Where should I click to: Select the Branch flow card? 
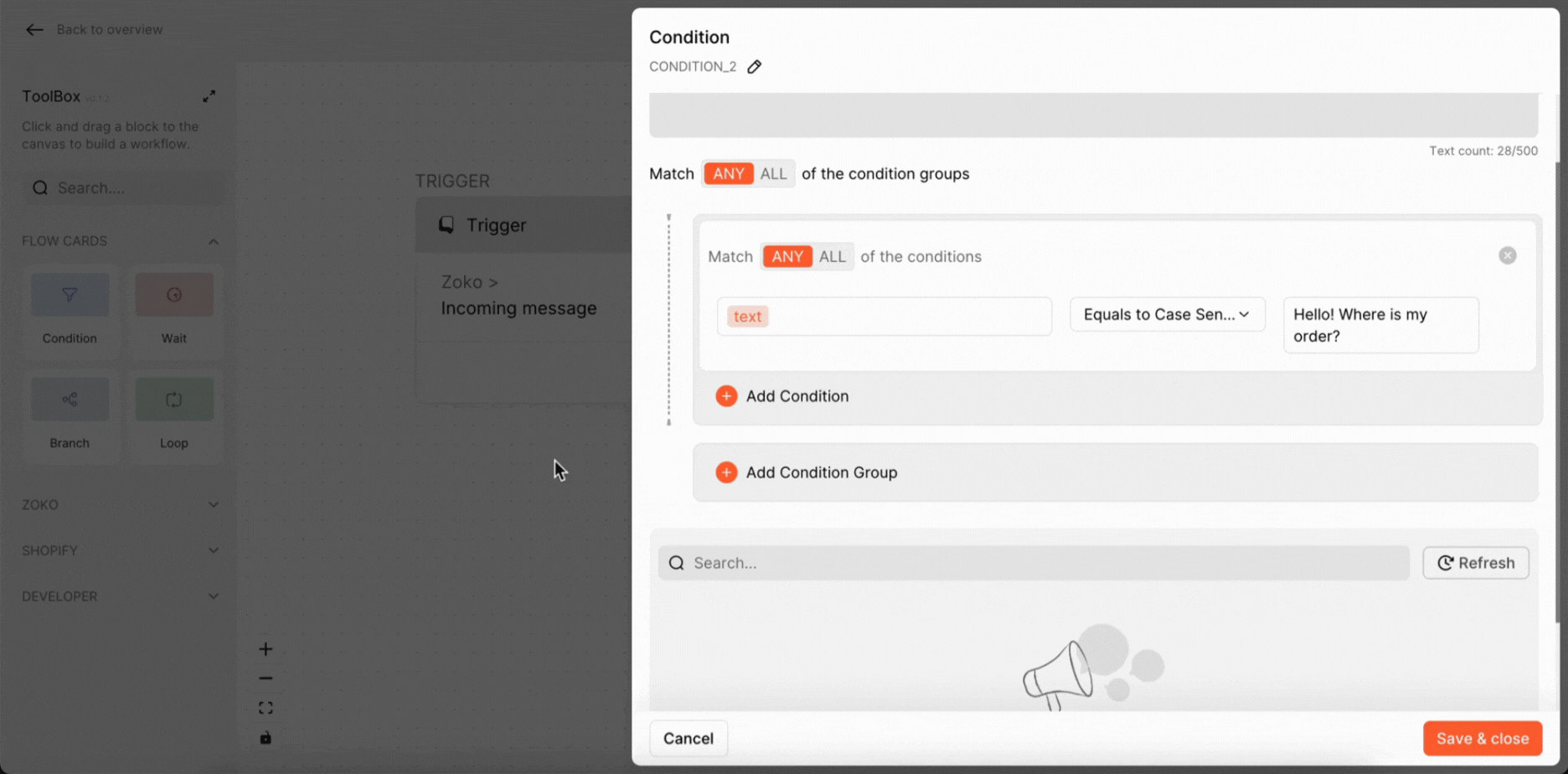pos(70,415)
